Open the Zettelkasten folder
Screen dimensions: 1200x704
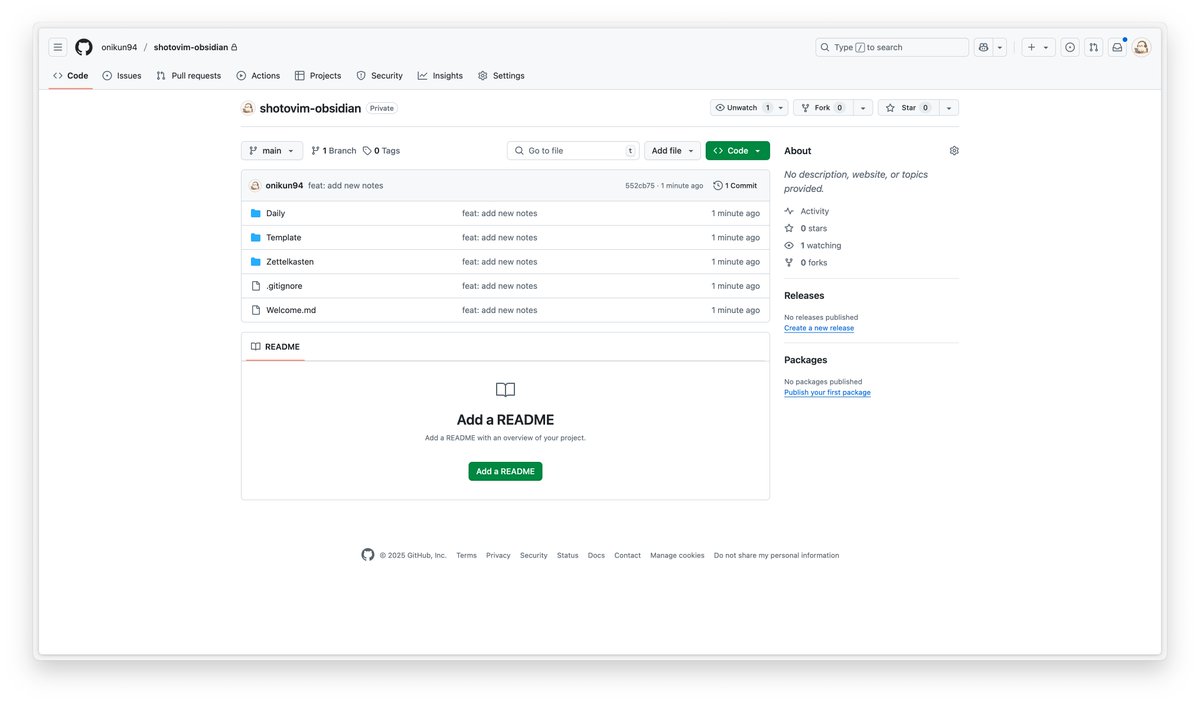pyautogui.click(x=290, y=262)
